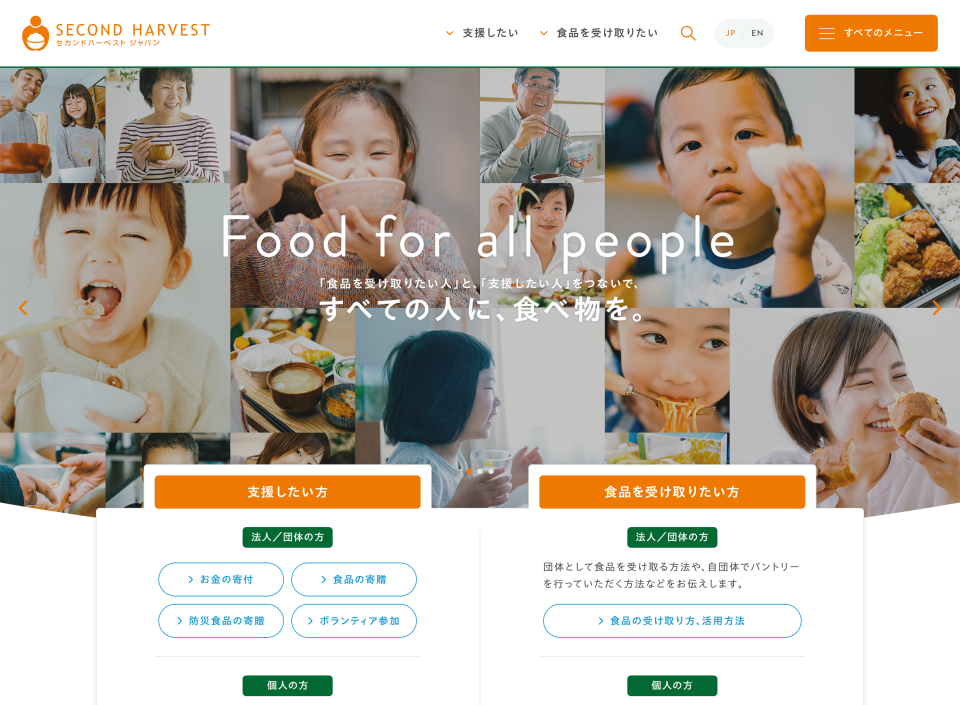The image size is (960, 705).
Task: Open 食品の受け取り方、活用方法 button
Action: 672,621
